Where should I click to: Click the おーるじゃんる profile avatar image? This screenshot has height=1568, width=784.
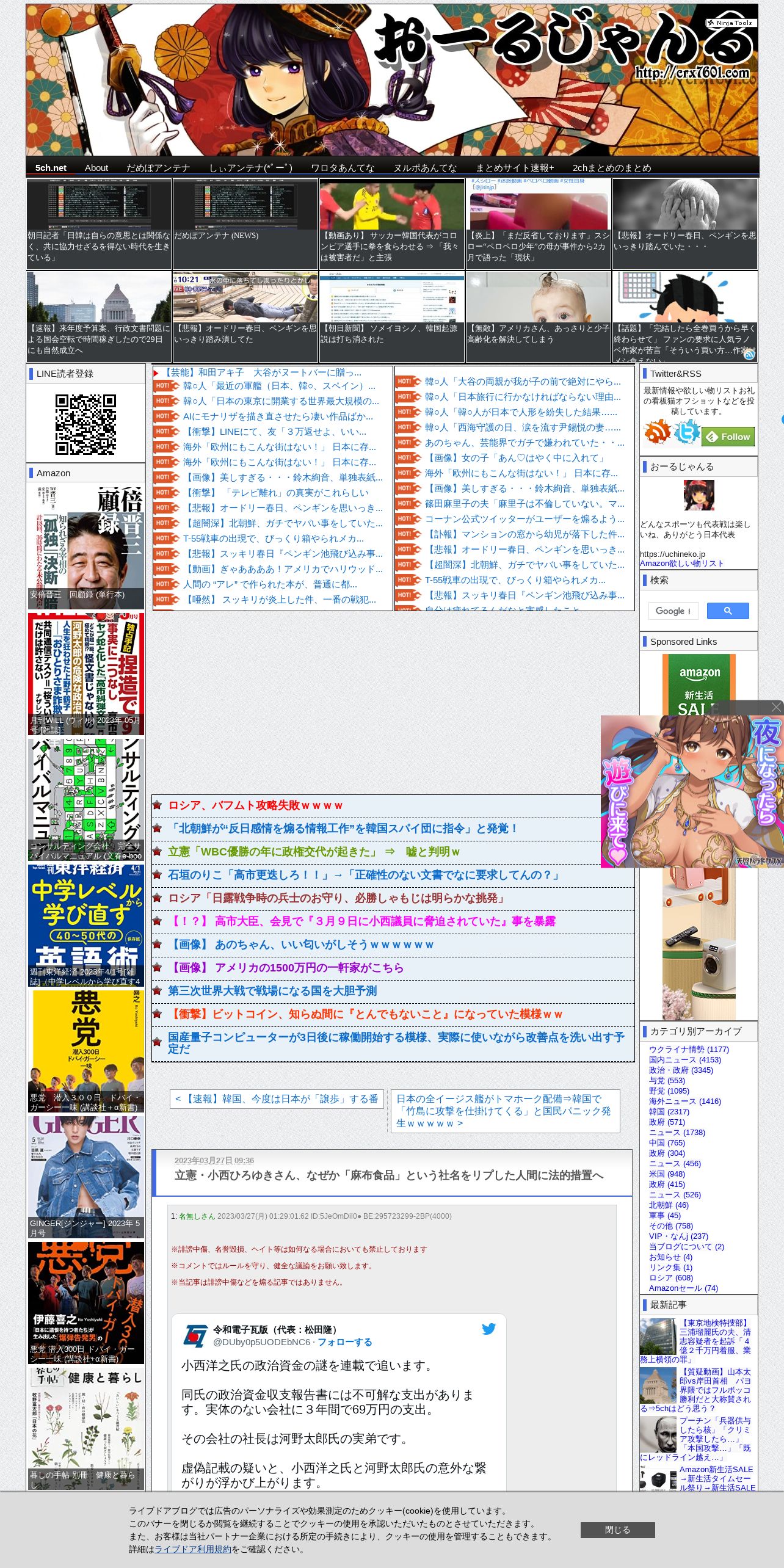pyautogui.click(x=699, y=495)
